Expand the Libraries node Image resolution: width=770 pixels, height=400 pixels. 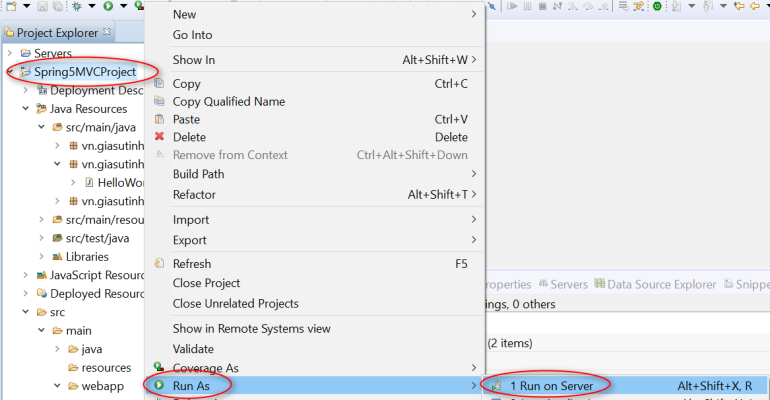click(x=41, y=256)
